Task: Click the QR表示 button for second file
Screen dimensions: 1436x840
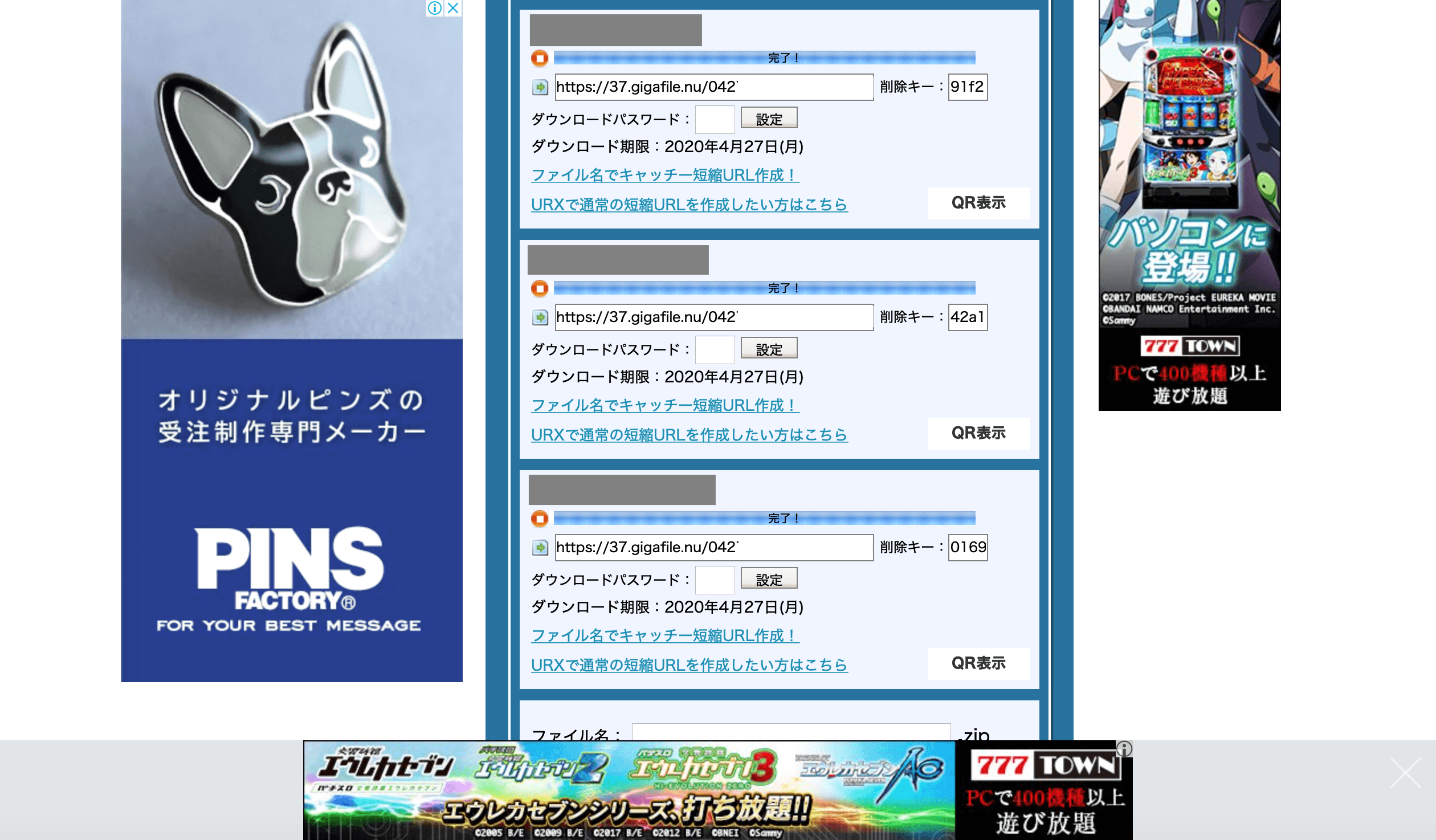Action: click(978, 432)
